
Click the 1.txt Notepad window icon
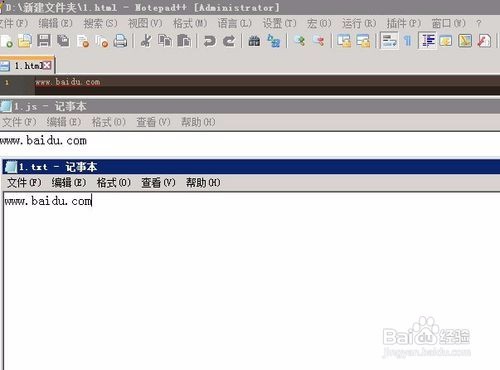click(11, 167)
